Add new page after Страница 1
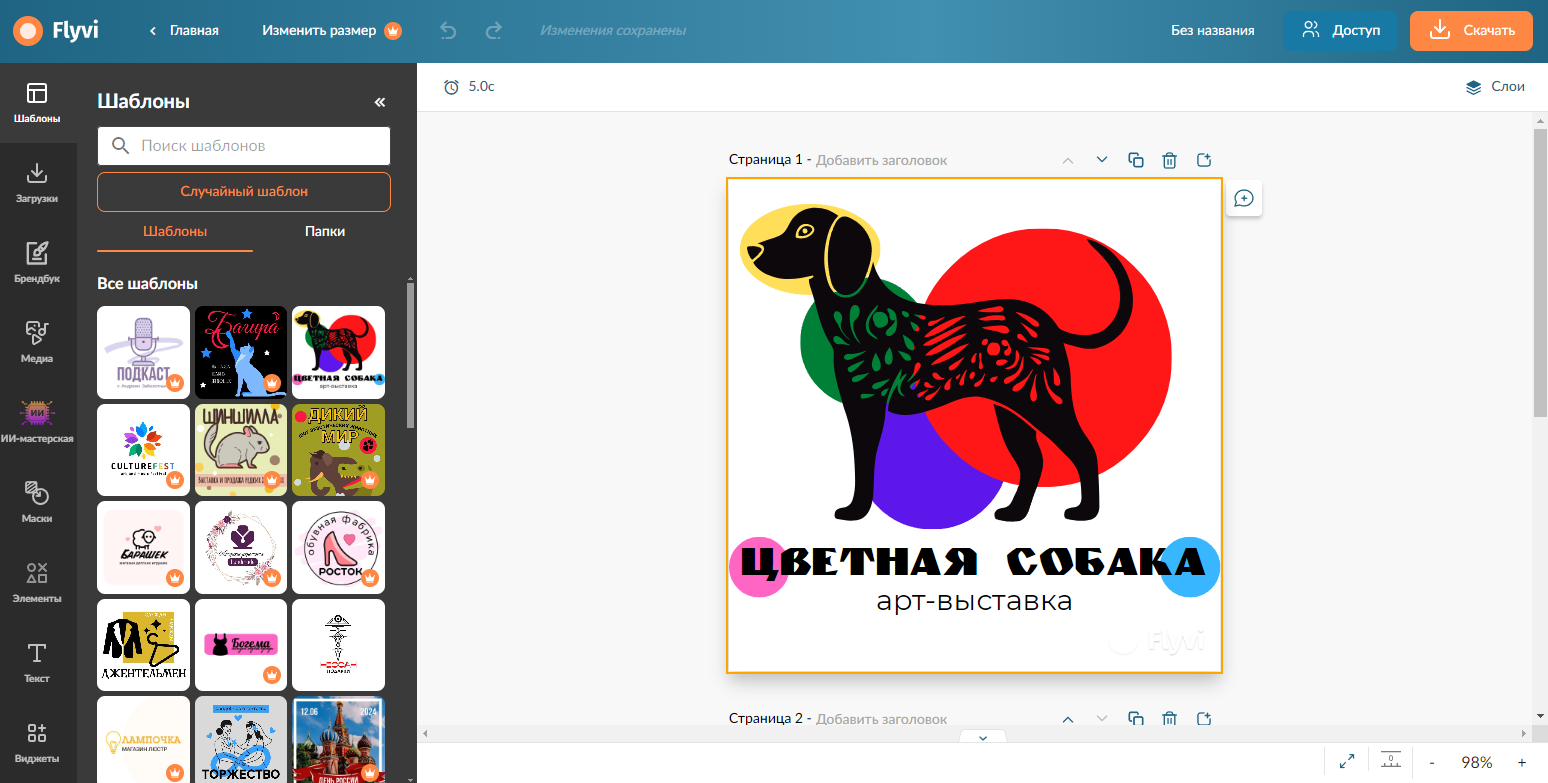 pyautogui.click(x=1204, y=160)
